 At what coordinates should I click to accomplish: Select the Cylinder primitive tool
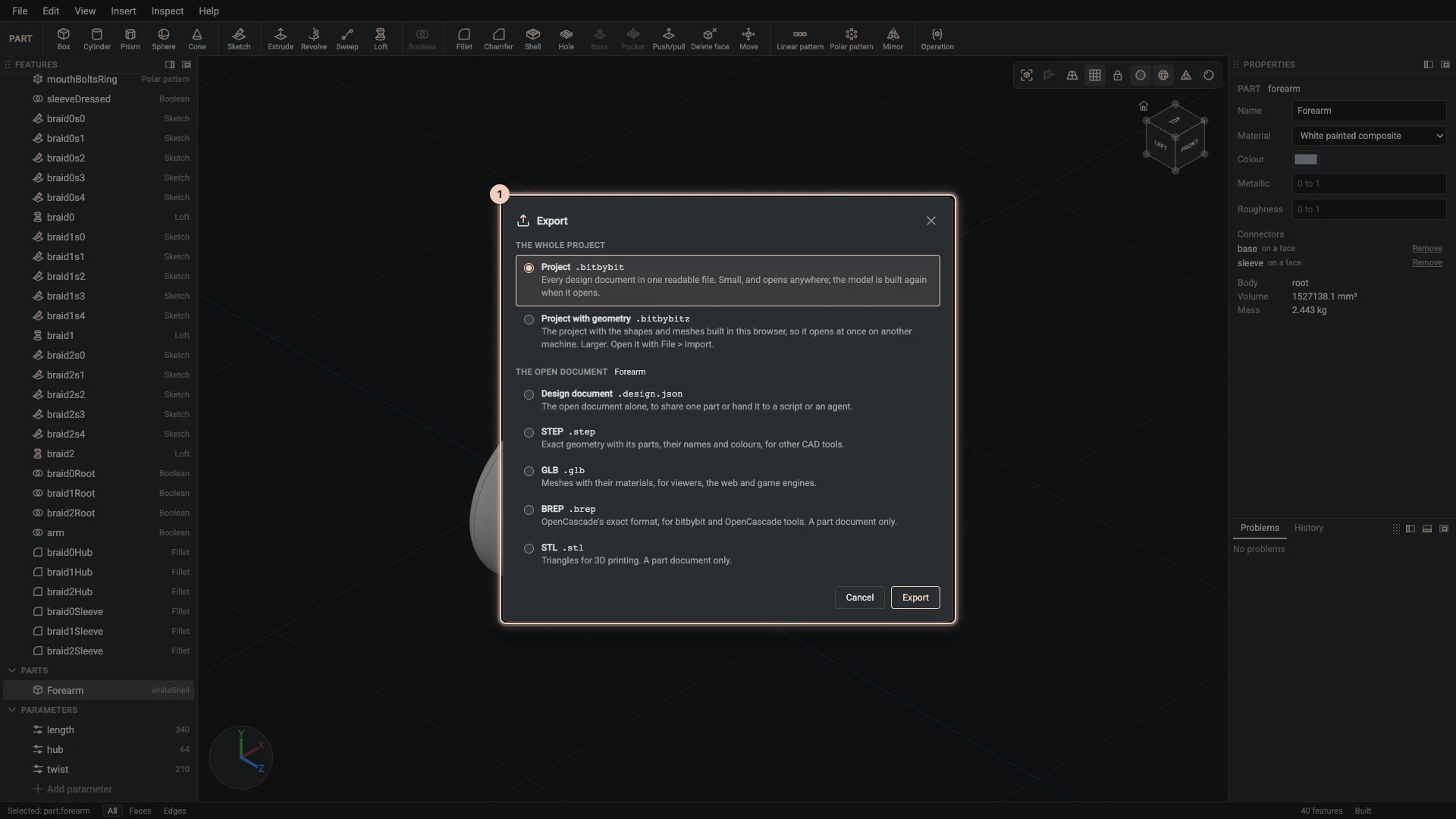click(x=97, y=39)
